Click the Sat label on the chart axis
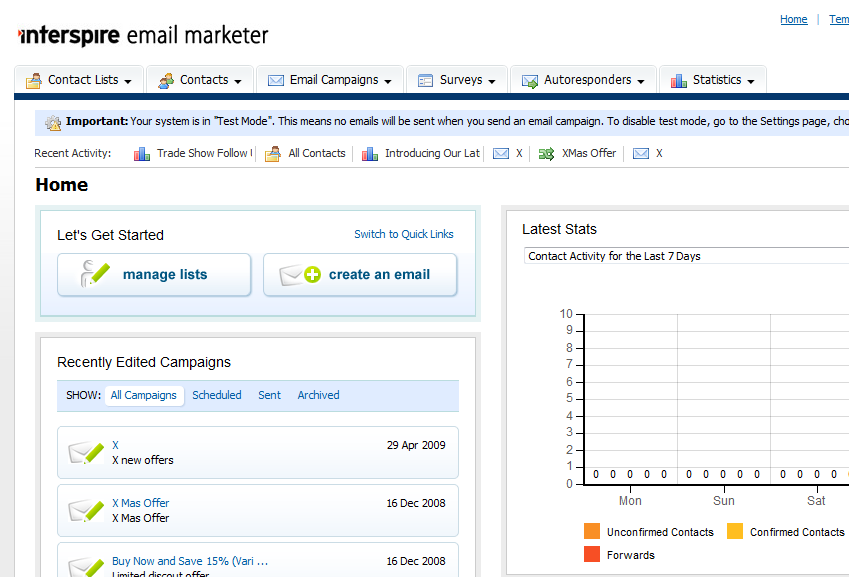This screenshot has height=577, width=849. (x=816, y=501)
